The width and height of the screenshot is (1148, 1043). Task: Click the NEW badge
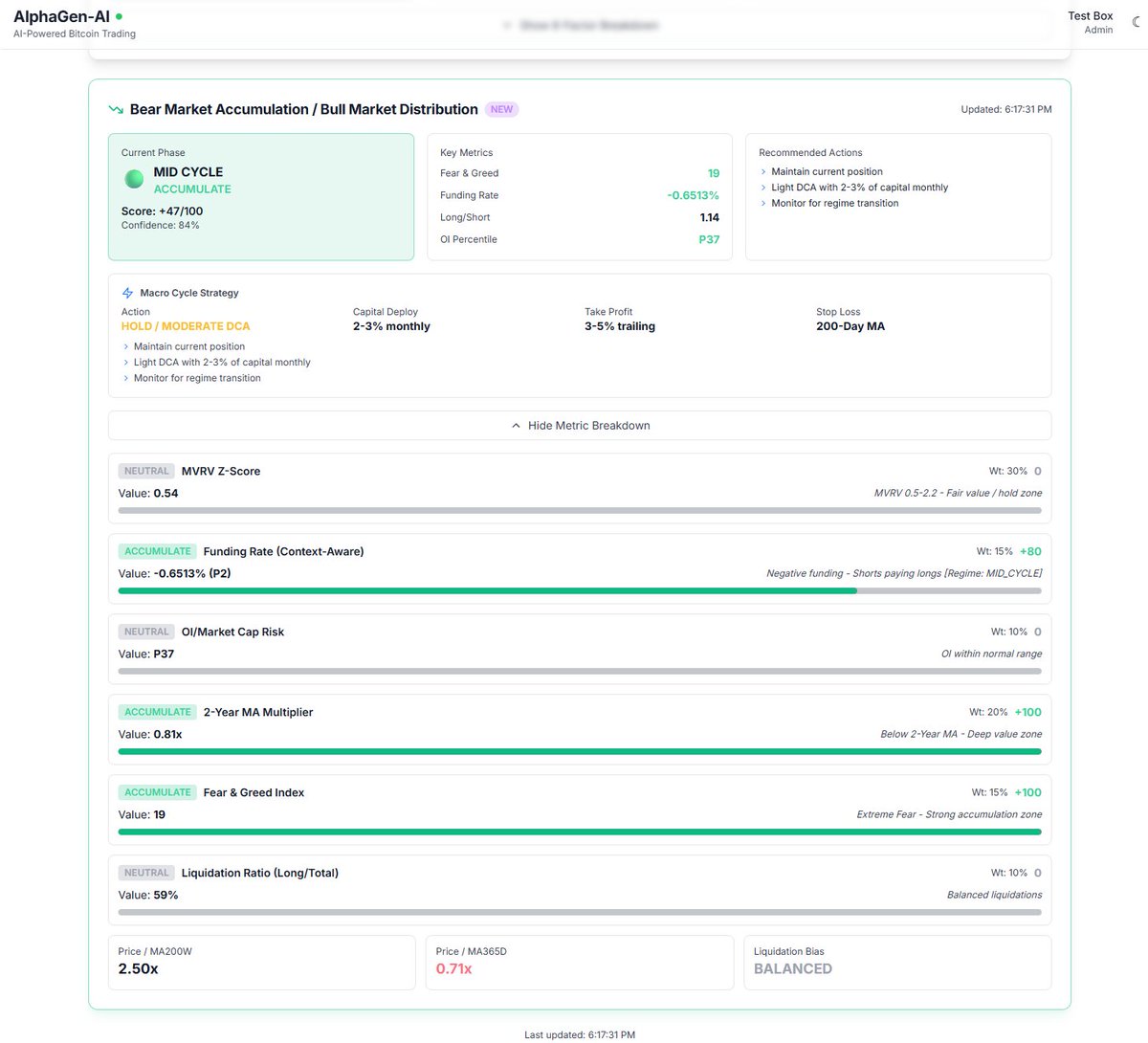(x=501, y=109)
